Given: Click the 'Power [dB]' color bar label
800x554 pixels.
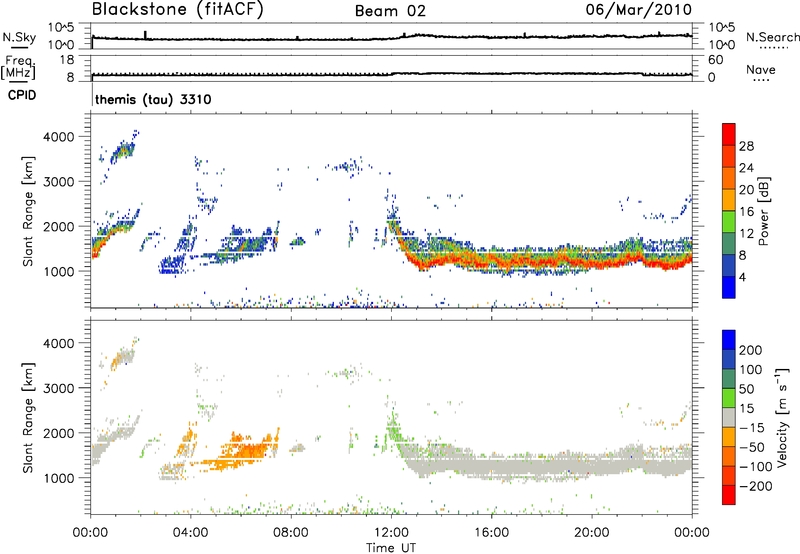Looking at the screenshot, I should 763,211.
